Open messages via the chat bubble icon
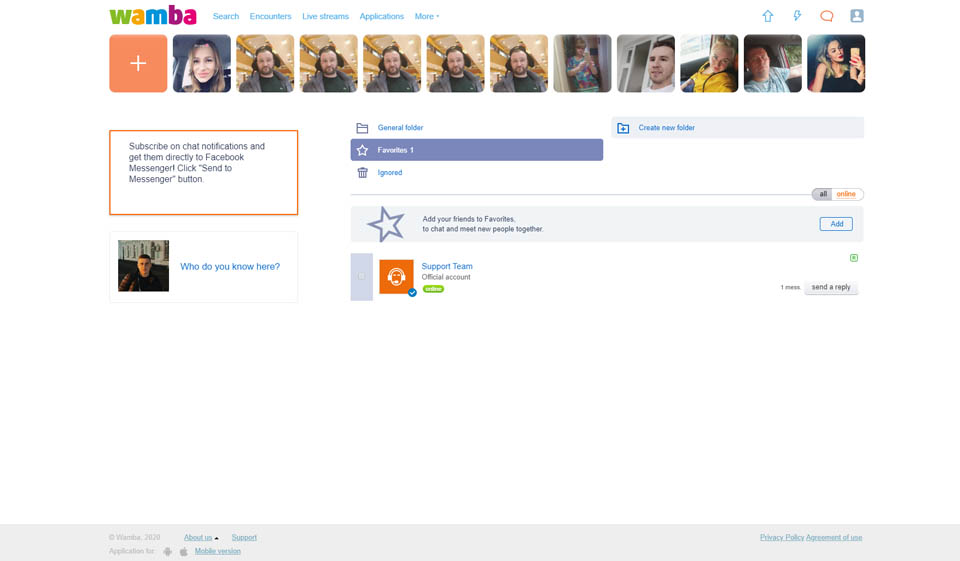 tap(826, 16)
